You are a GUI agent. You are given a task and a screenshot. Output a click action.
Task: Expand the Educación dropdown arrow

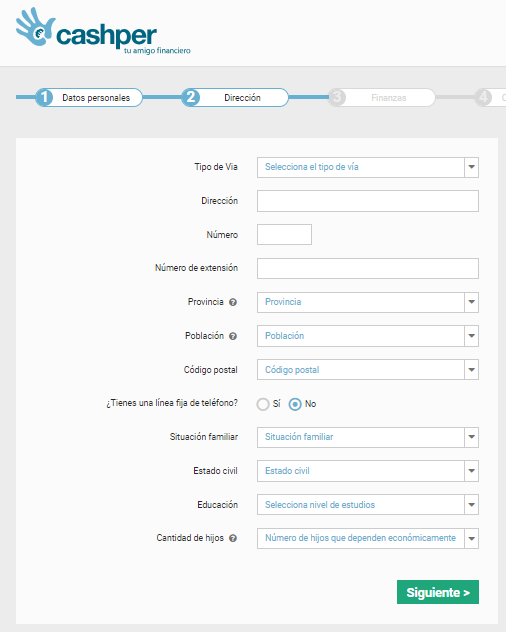pos(471,505)
